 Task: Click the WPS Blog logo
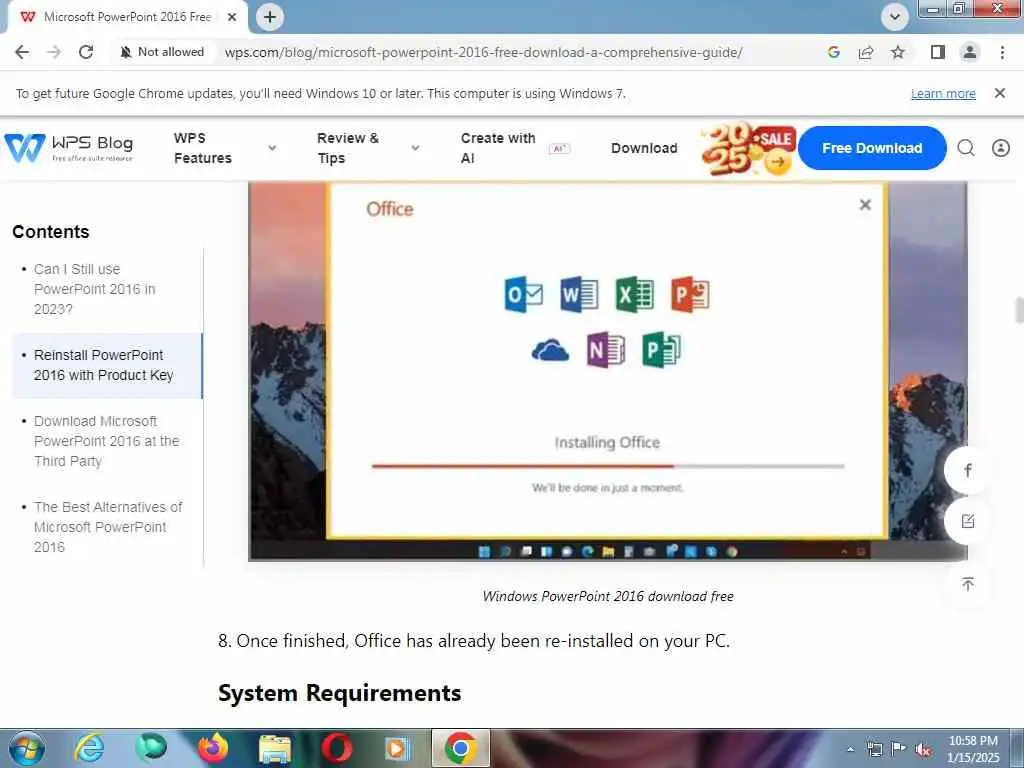[69, 148]
